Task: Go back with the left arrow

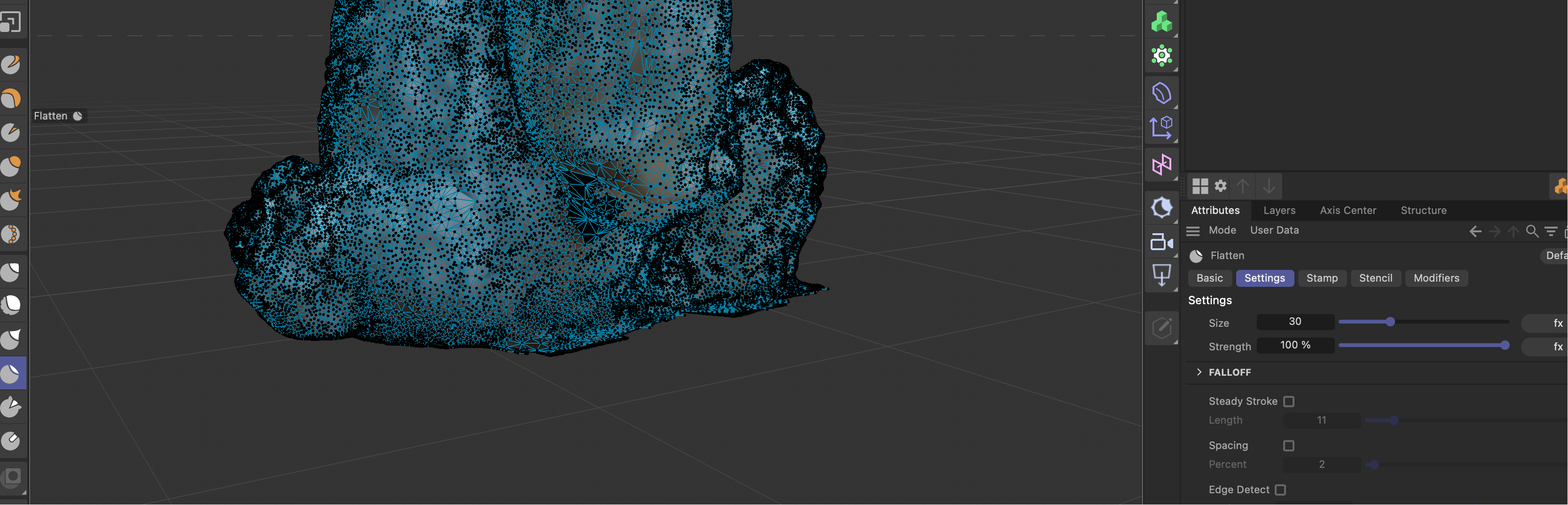Action: 1475,231
